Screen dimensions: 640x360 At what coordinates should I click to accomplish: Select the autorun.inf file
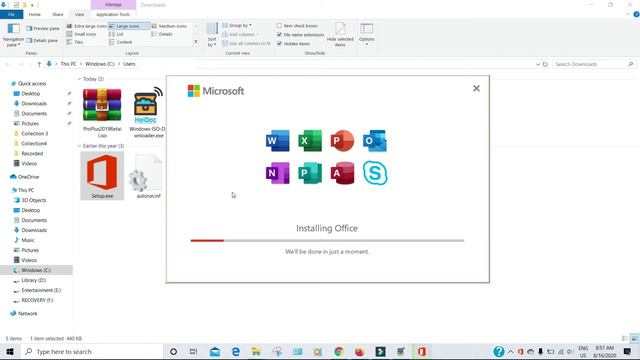(148, 177)
